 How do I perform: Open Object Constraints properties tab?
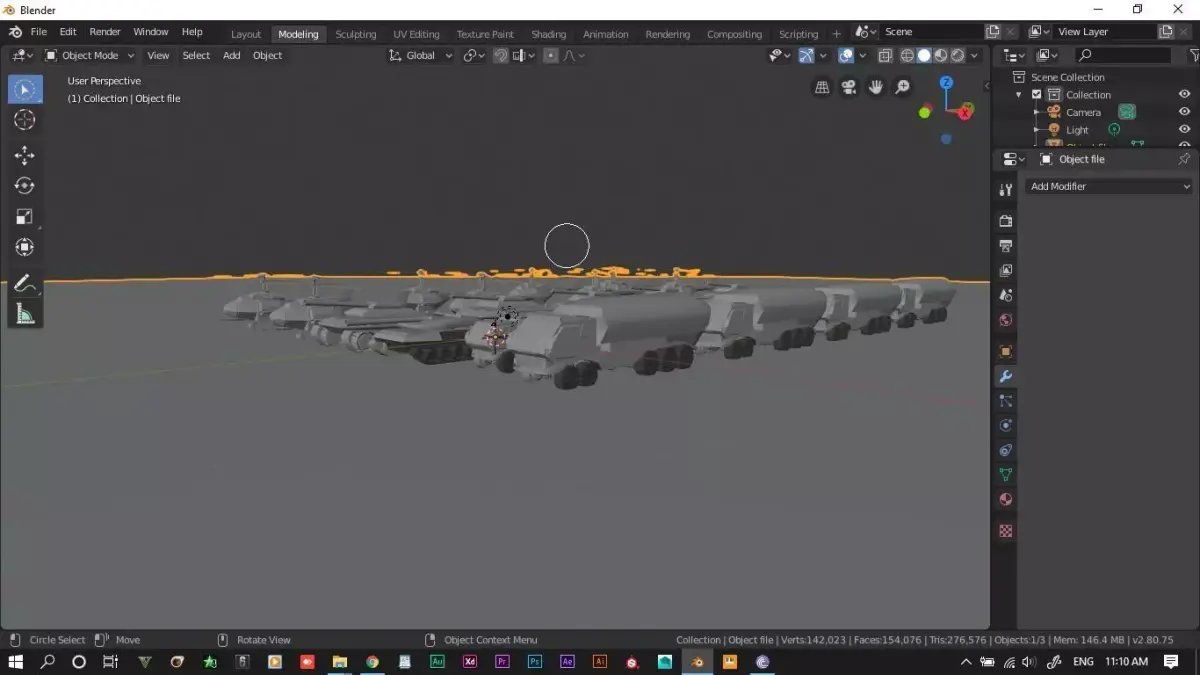[1006, 451]
